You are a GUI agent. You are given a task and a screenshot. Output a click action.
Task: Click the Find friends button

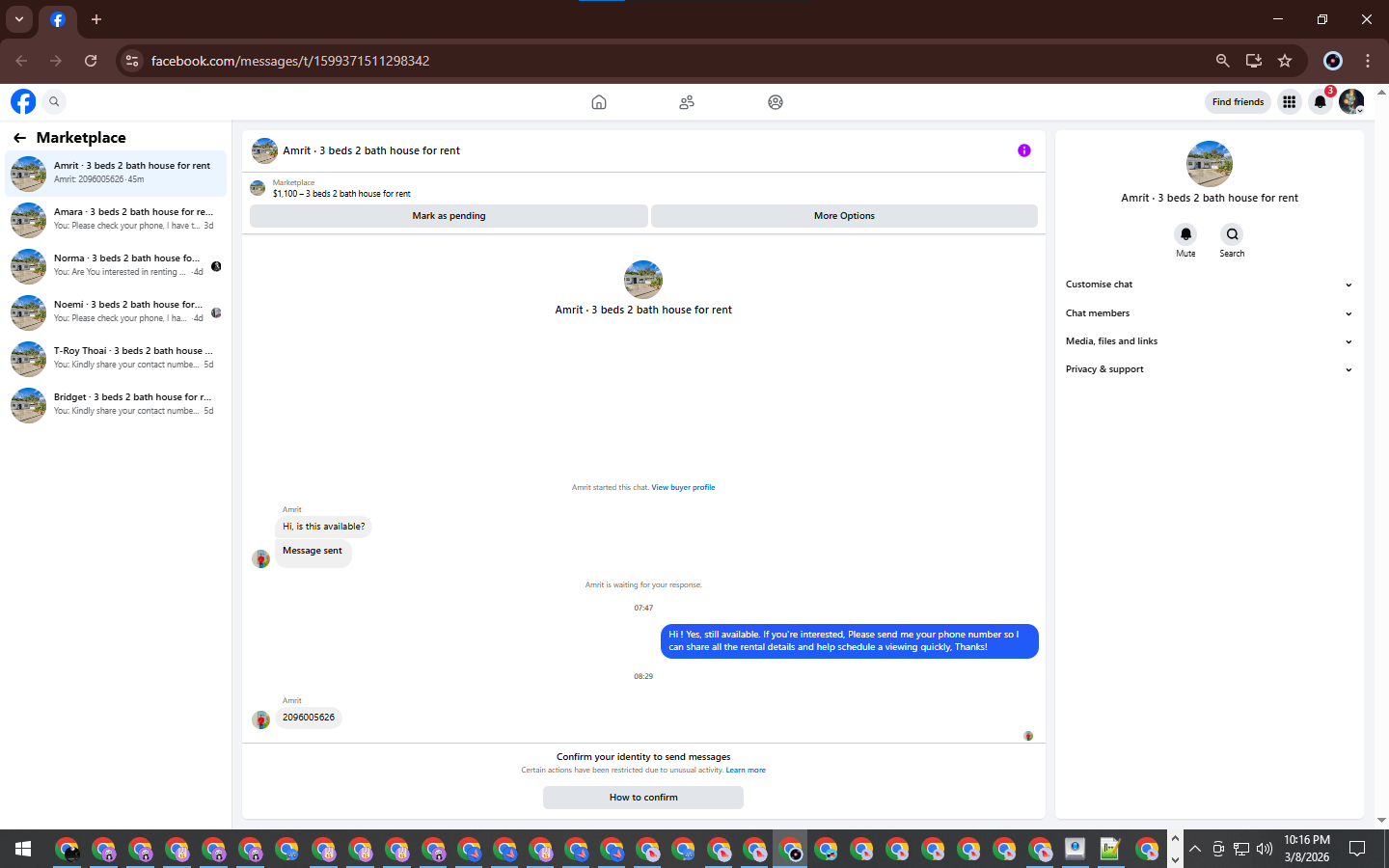[1238, 101]
